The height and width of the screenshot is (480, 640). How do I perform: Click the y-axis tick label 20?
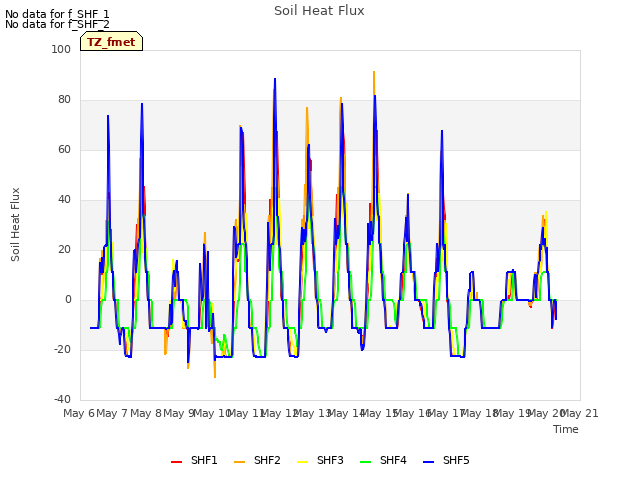click(64, 249)
